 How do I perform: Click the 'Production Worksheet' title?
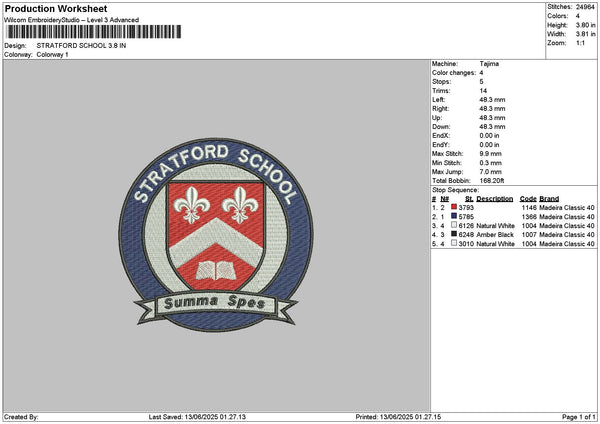tap(56, 8)
